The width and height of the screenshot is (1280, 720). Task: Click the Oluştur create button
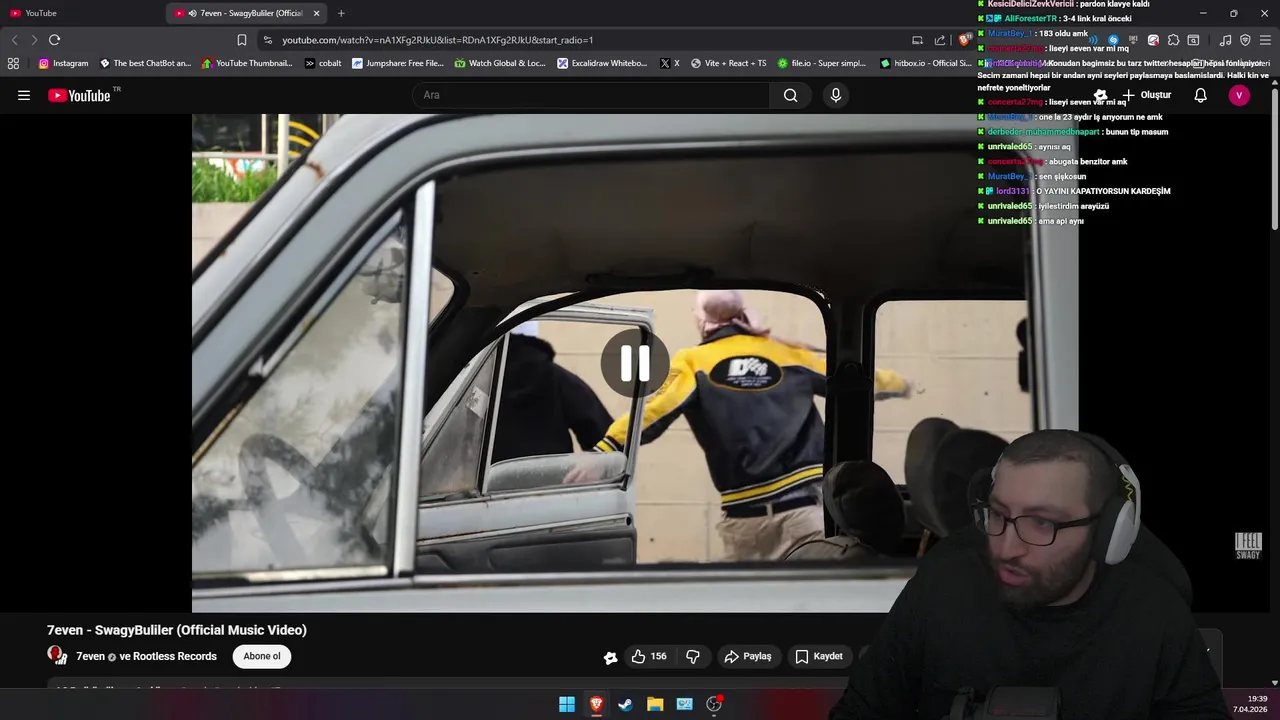pos(1146,95)
